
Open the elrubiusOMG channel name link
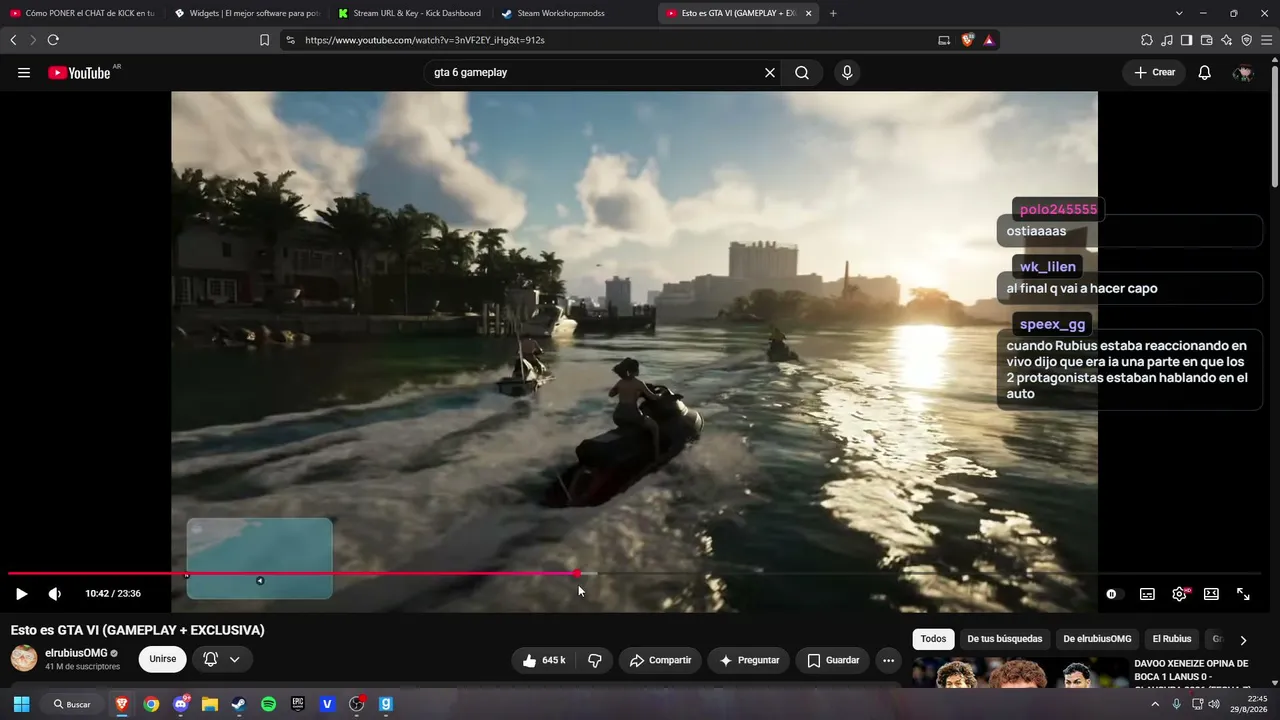[x=76, y=653]
